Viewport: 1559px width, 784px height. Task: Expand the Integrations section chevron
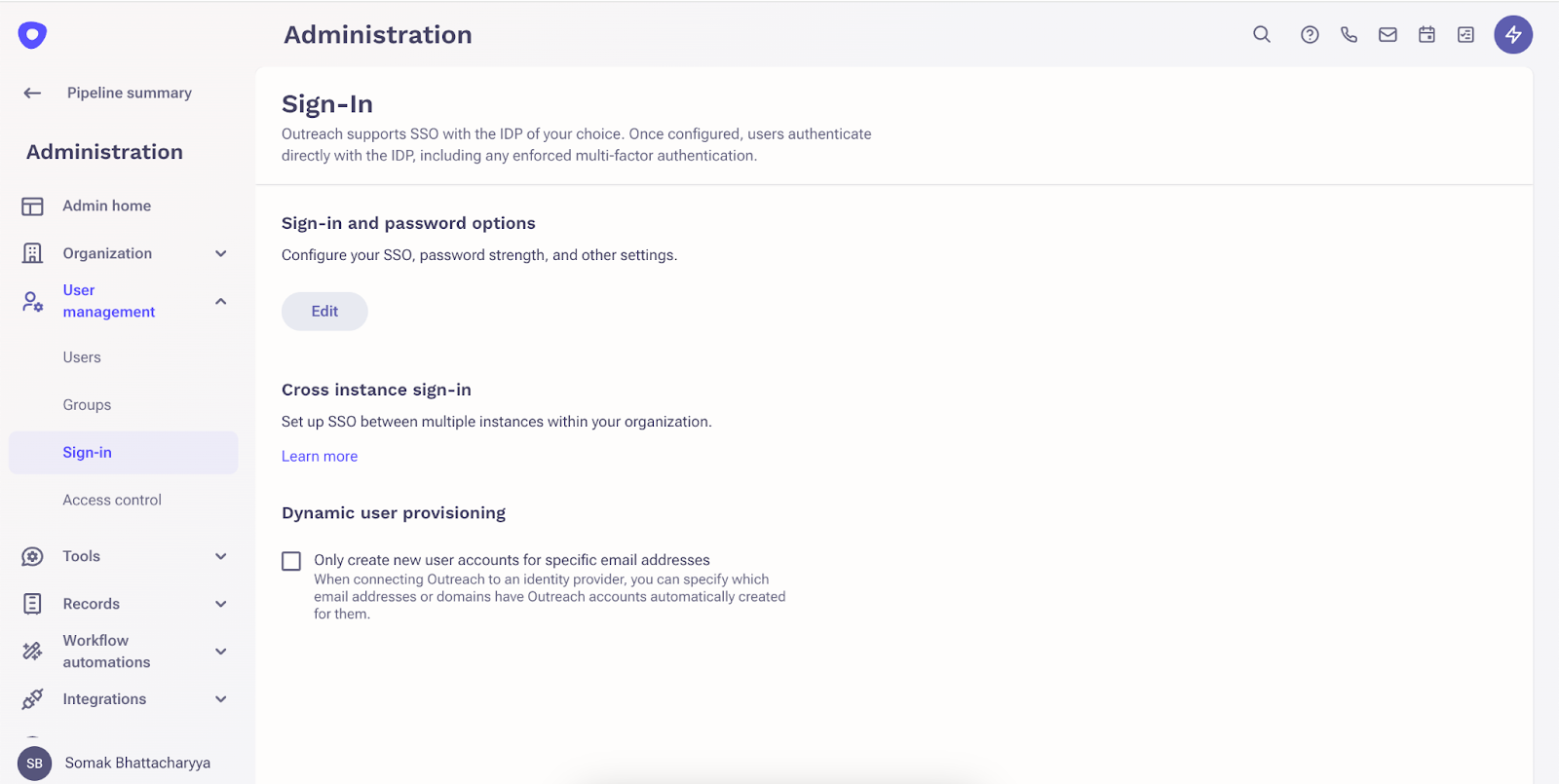click(221, 698)
